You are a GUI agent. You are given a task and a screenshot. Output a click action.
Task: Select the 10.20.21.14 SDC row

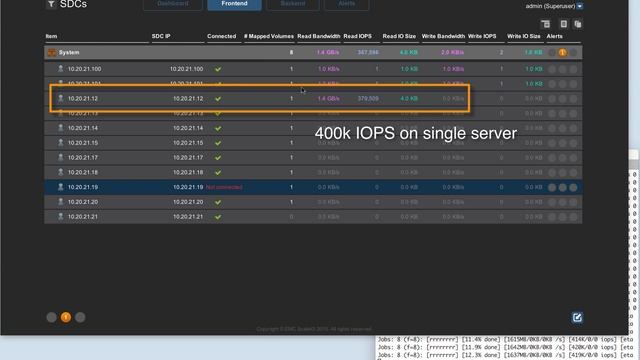click(313, 128)
